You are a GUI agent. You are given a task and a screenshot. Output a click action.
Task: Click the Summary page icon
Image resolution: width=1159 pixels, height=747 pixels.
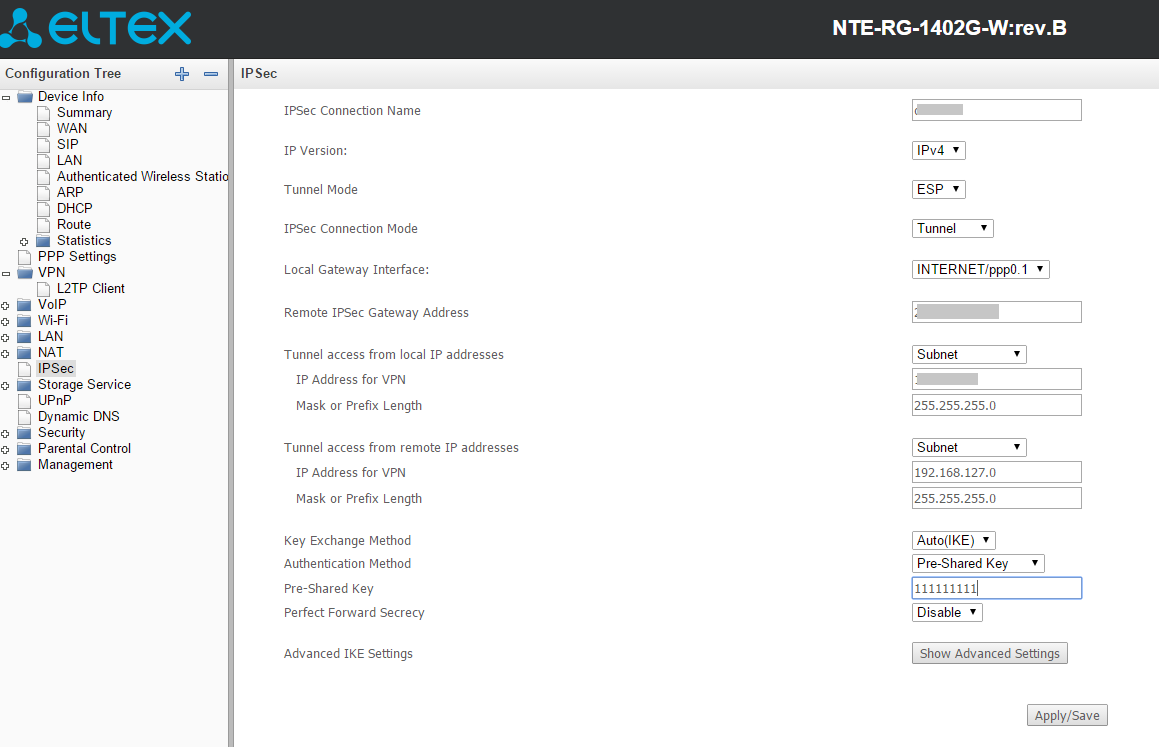(x=44, y=113)
